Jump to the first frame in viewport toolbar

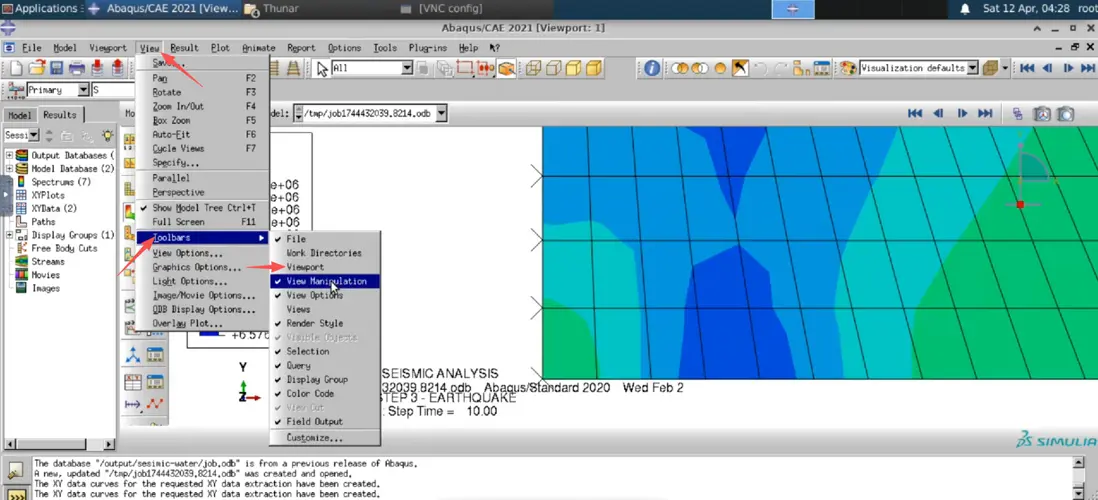click(914, 114)
